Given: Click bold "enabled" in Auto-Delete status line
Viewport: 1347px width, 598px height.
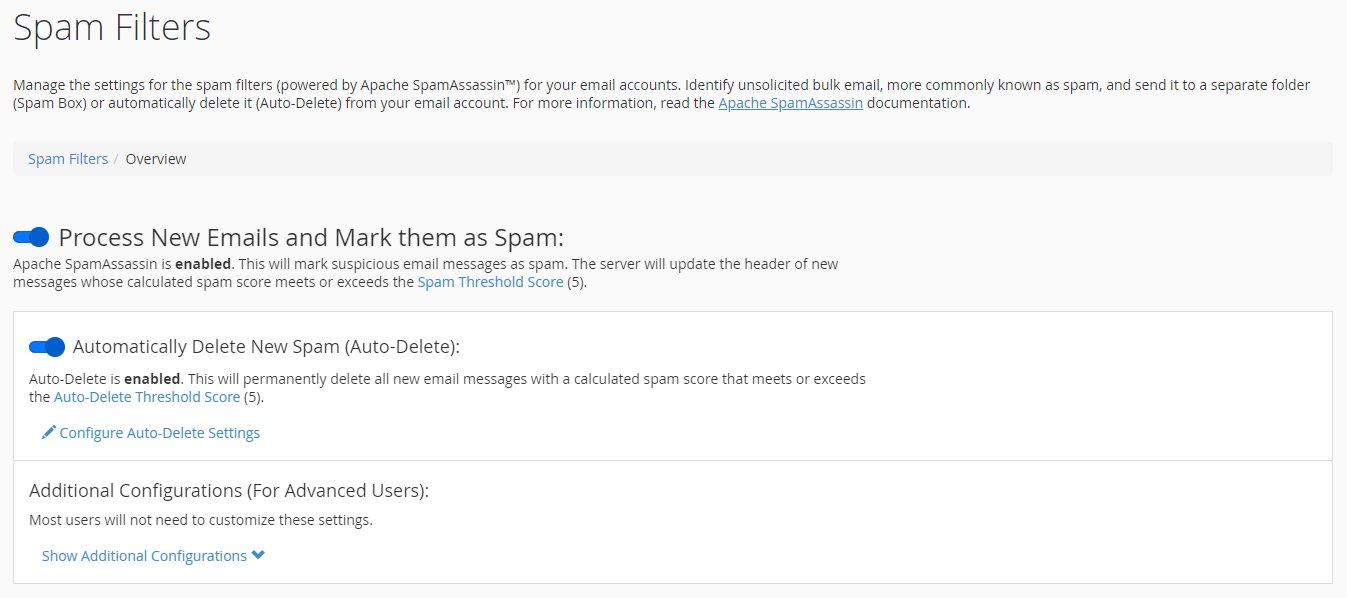Looking at the screenshot, I should pyautogui.click(x=152, y=379).
